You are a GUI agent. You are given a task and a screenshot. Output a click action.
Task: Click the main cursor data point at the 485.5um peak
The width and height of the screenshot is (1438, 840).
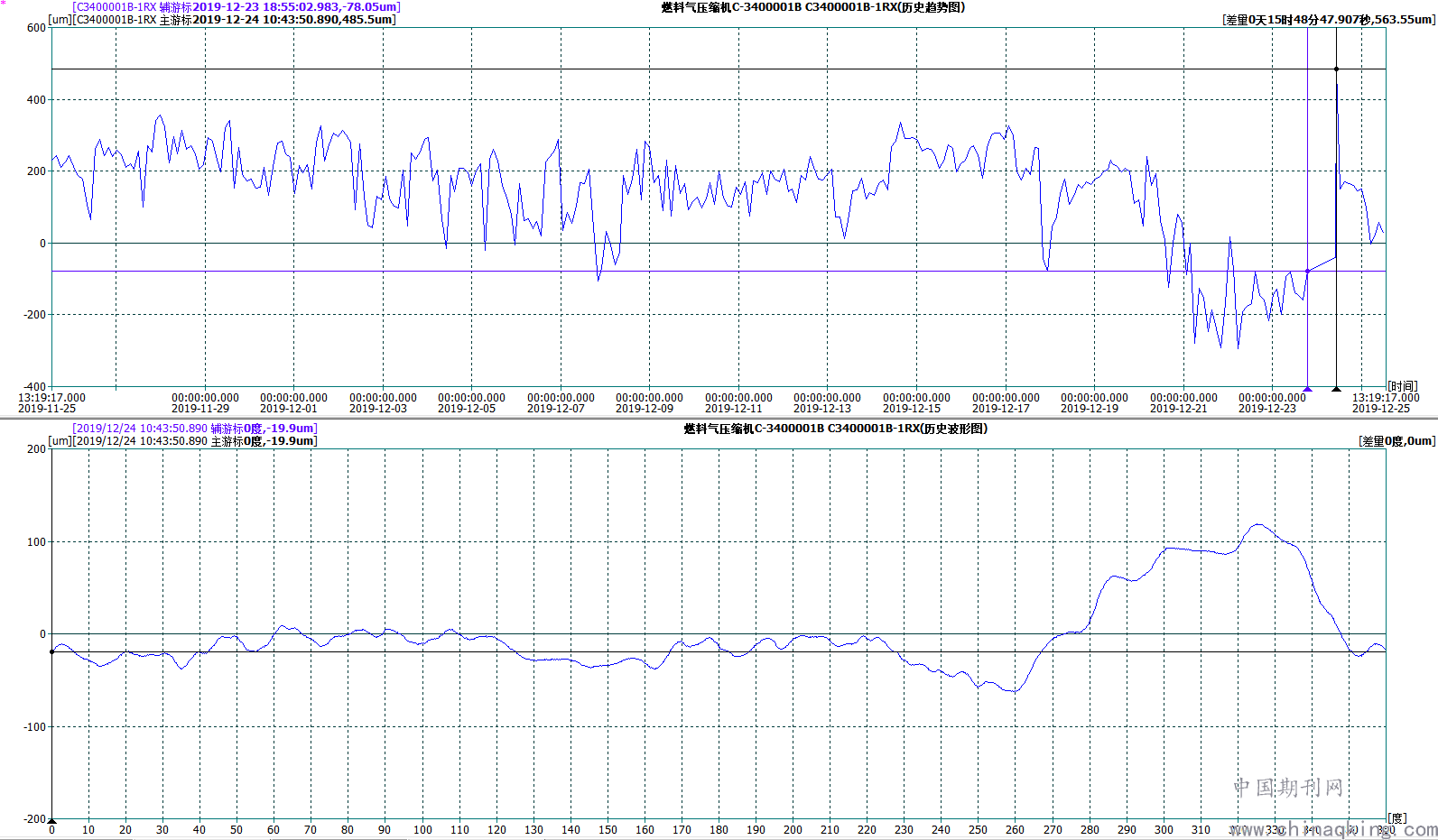1336,69
